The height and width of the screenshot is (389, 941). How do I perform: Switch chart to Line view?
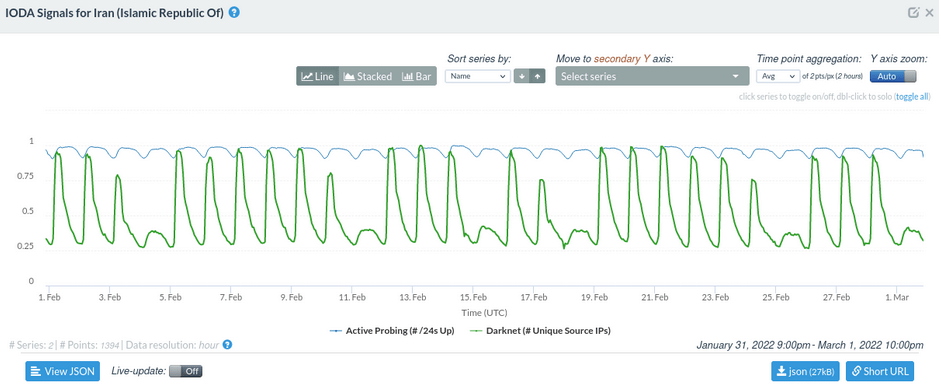pyautogui.click(x=317, y=76)
